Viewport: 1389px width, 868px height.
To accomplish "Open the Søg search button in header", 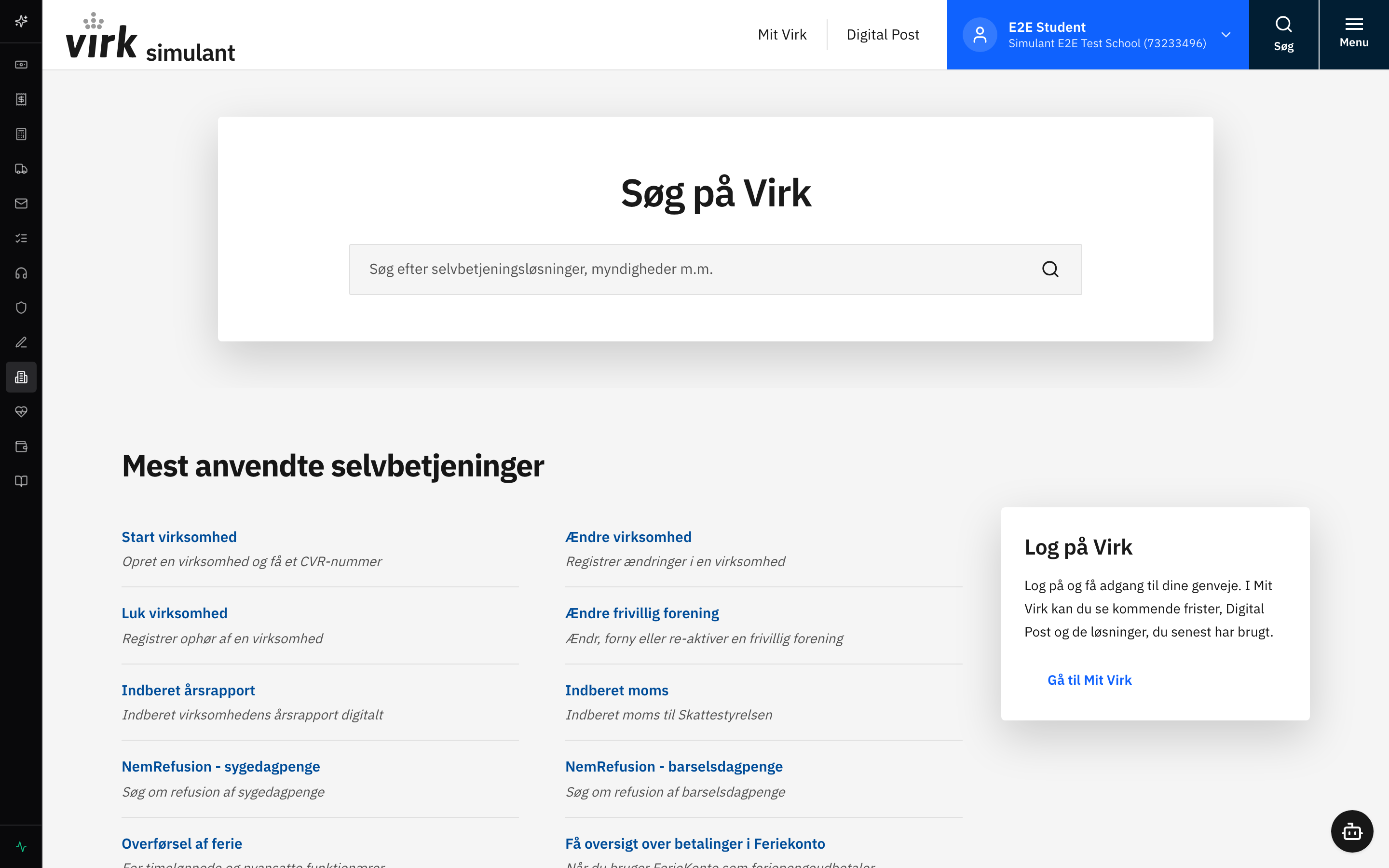I will pos(1283,34).
